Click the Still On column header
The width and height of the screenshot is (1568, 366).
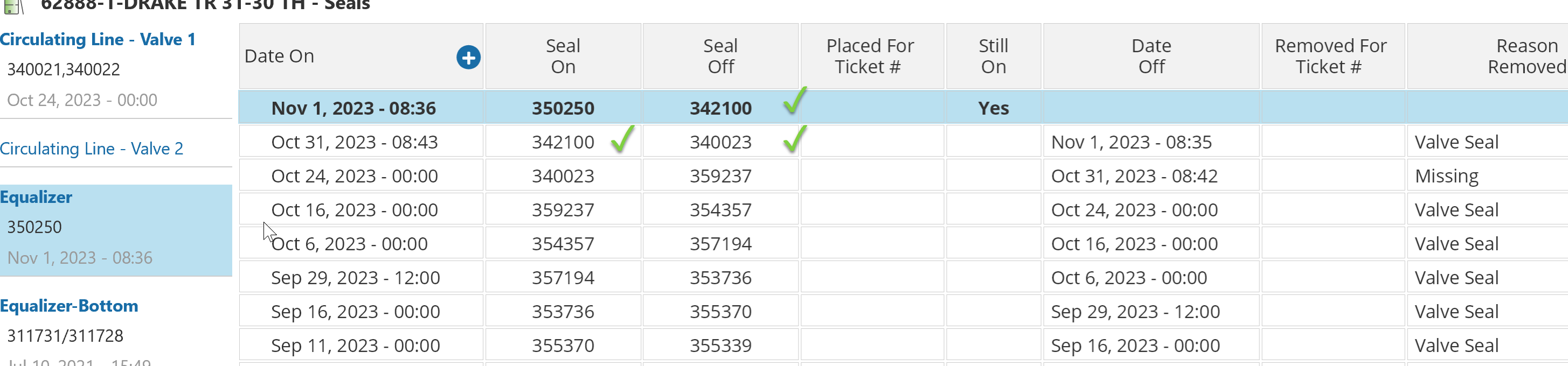point(993,57)
